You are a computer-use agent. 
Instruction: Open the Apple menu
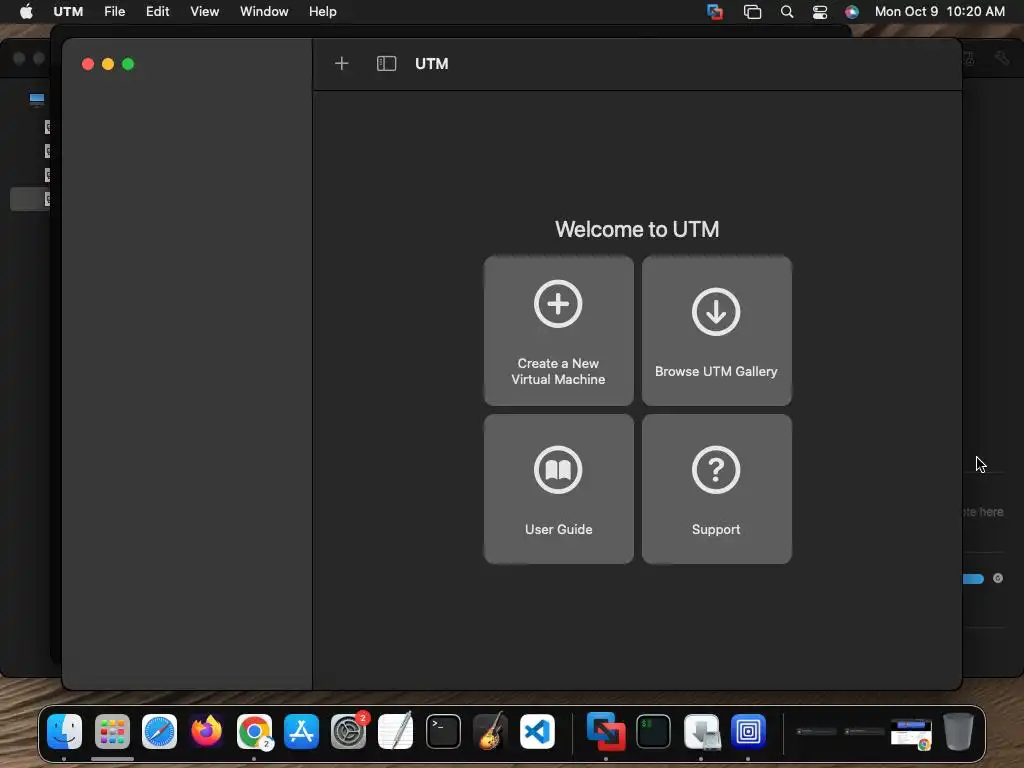(26, 12)
